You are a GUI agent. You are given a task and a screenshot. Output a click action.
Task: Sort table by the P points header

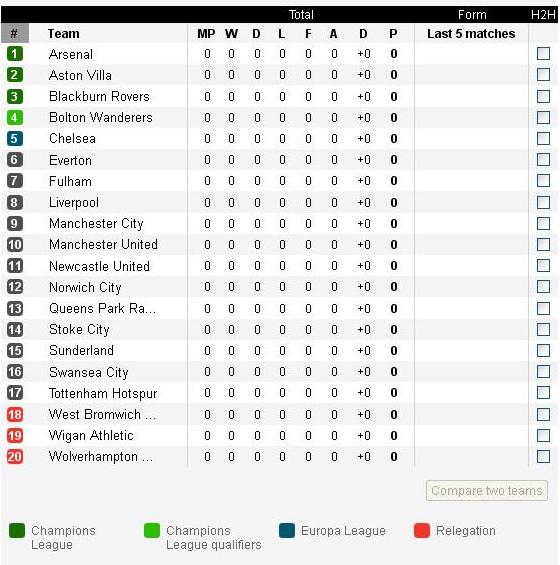pyautogui.click(x=393, y=34)
